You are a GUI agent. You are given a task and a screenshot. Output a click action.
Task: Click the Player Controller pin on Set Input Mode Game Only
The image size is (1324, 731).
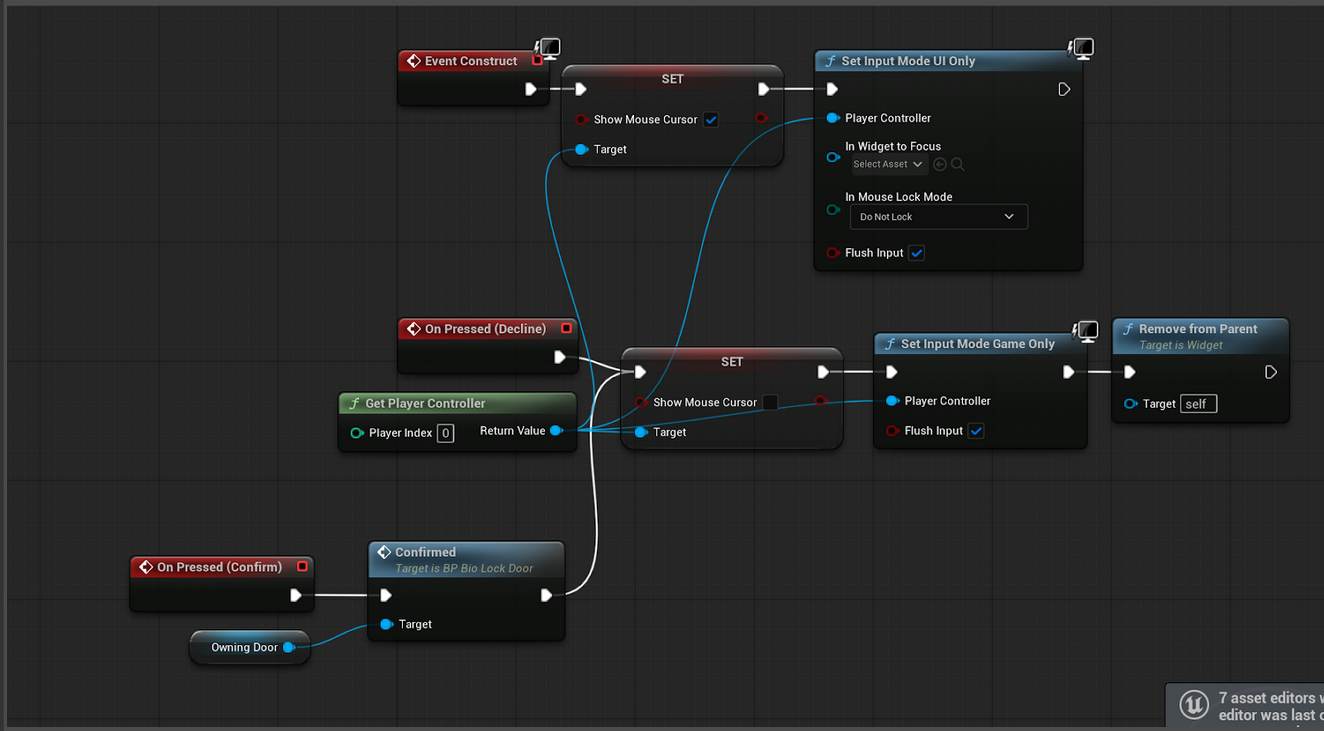coord(892,401)
